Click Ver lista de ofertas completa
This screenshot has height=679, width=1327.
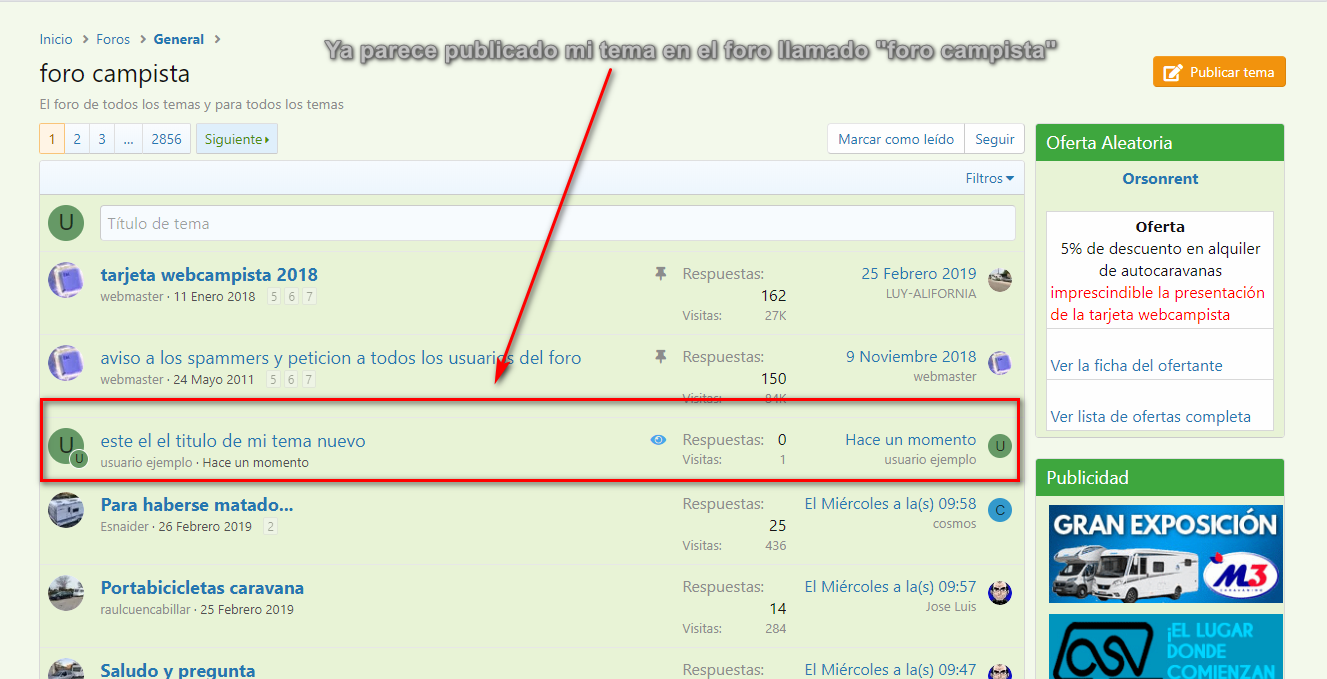tap(1150, 417)
